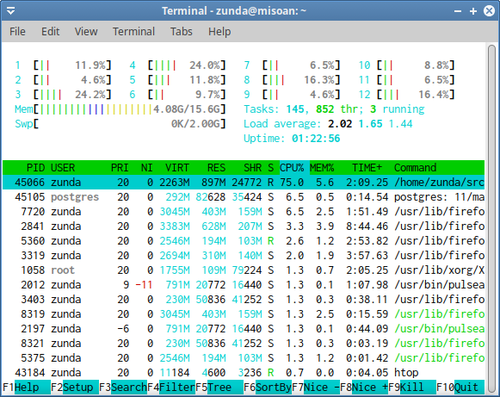Click the Uptime 01:22:56 text
The width and height of the screenshot is (500, 397).
tap(292, 139)
